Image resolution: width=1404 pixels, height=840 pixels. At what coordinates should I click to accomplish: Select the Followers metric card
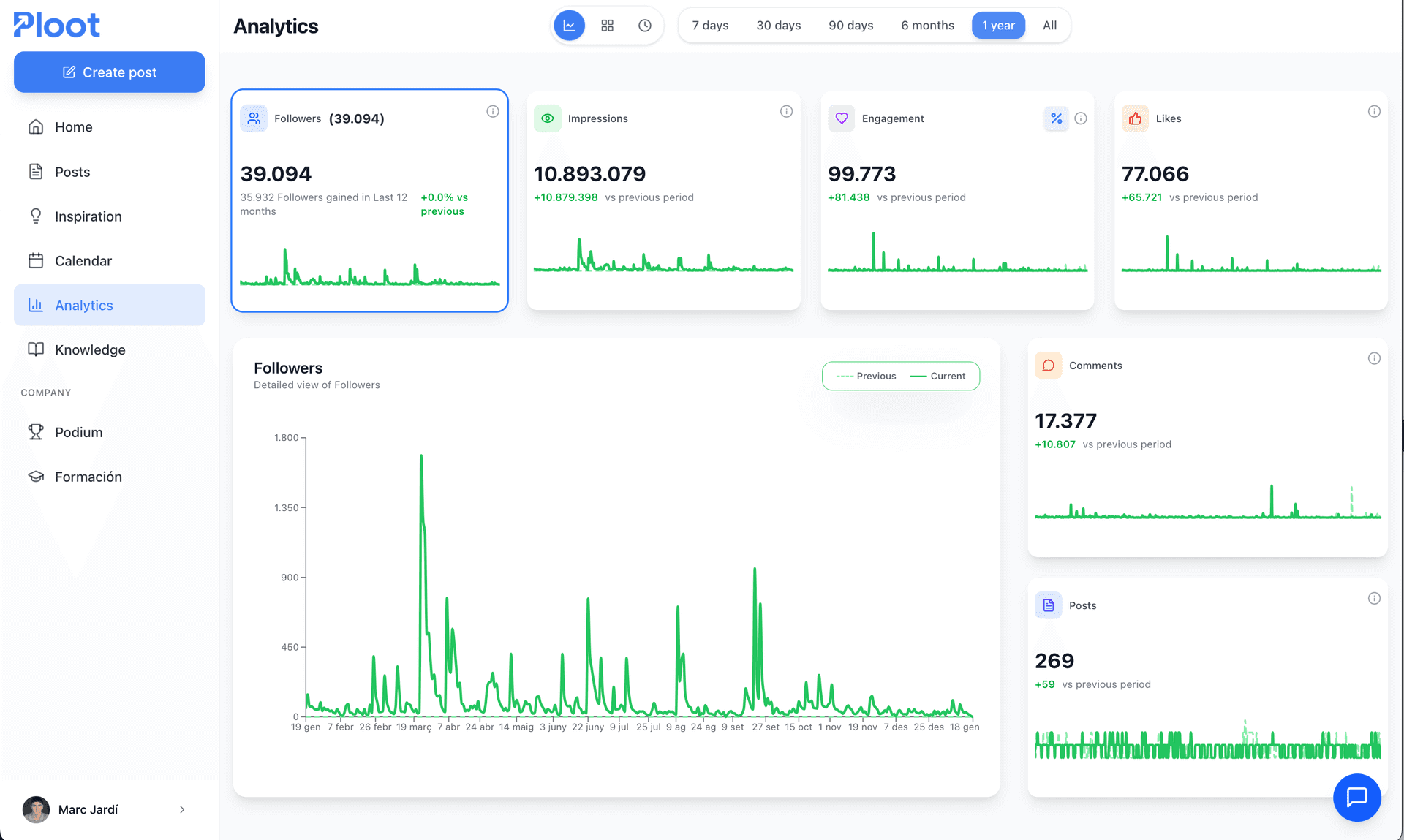[x=369, y=200]
